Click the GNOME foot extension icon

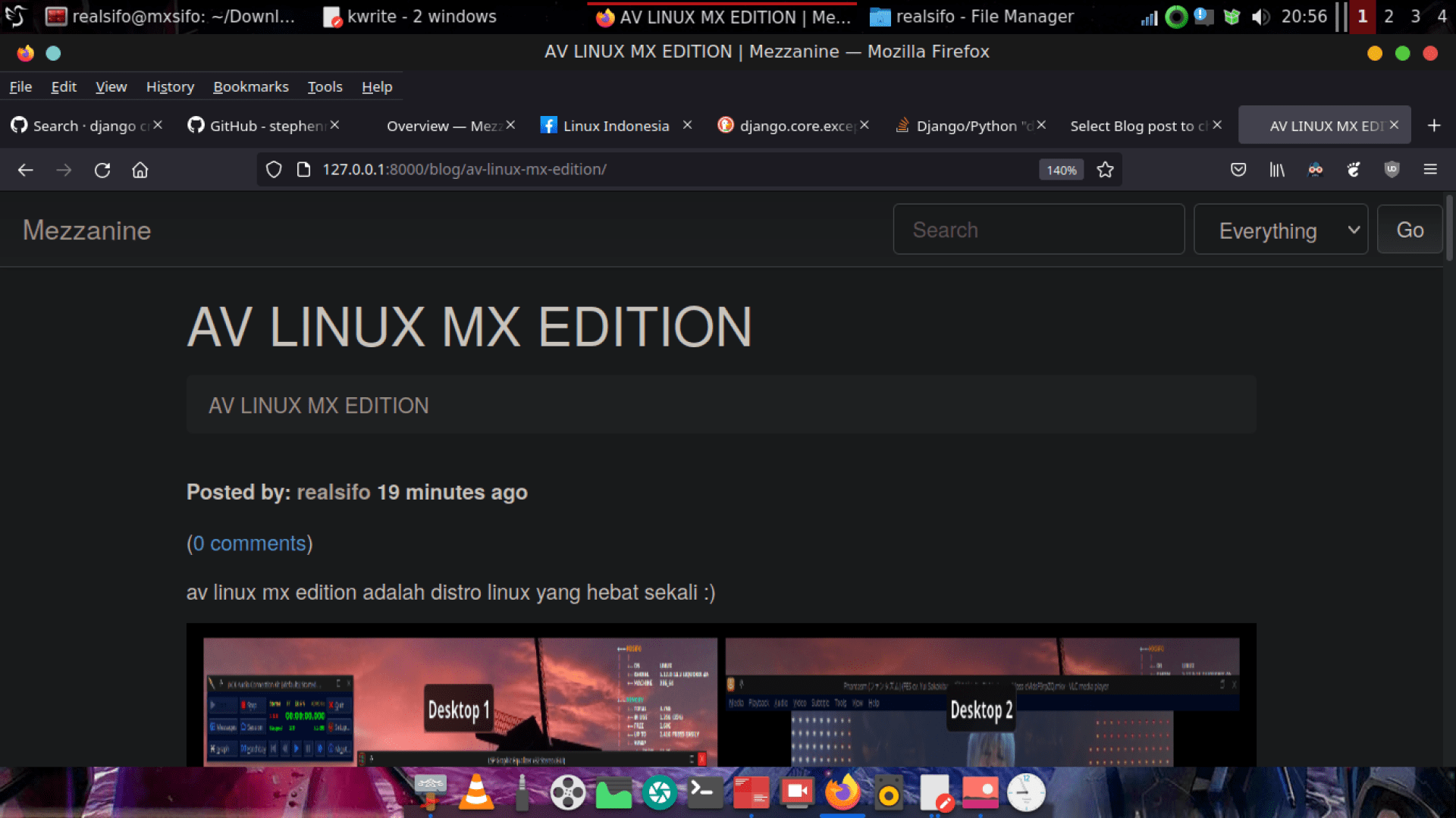tap(1354, 170)
